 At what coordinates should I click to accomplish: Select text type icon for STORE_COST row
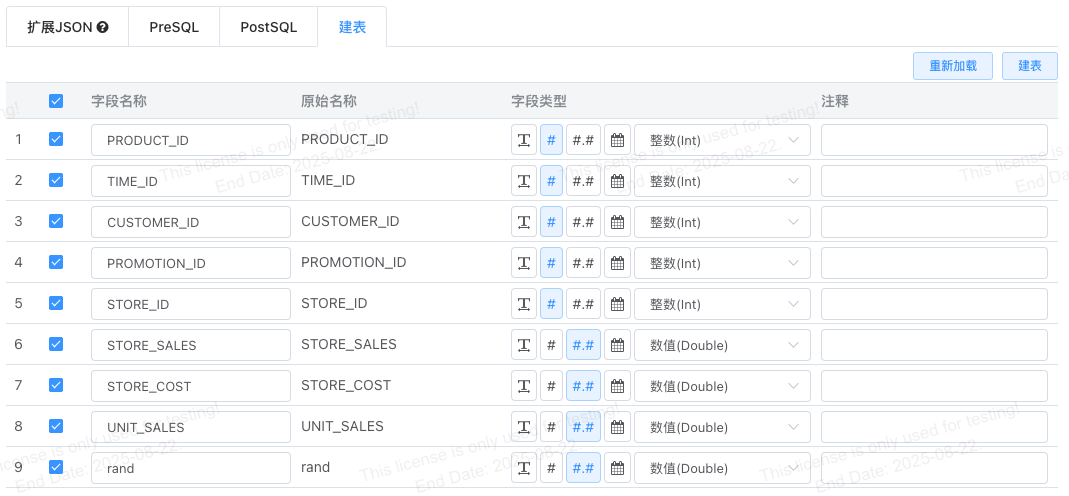pyautogui.click(x=524, y=386)
